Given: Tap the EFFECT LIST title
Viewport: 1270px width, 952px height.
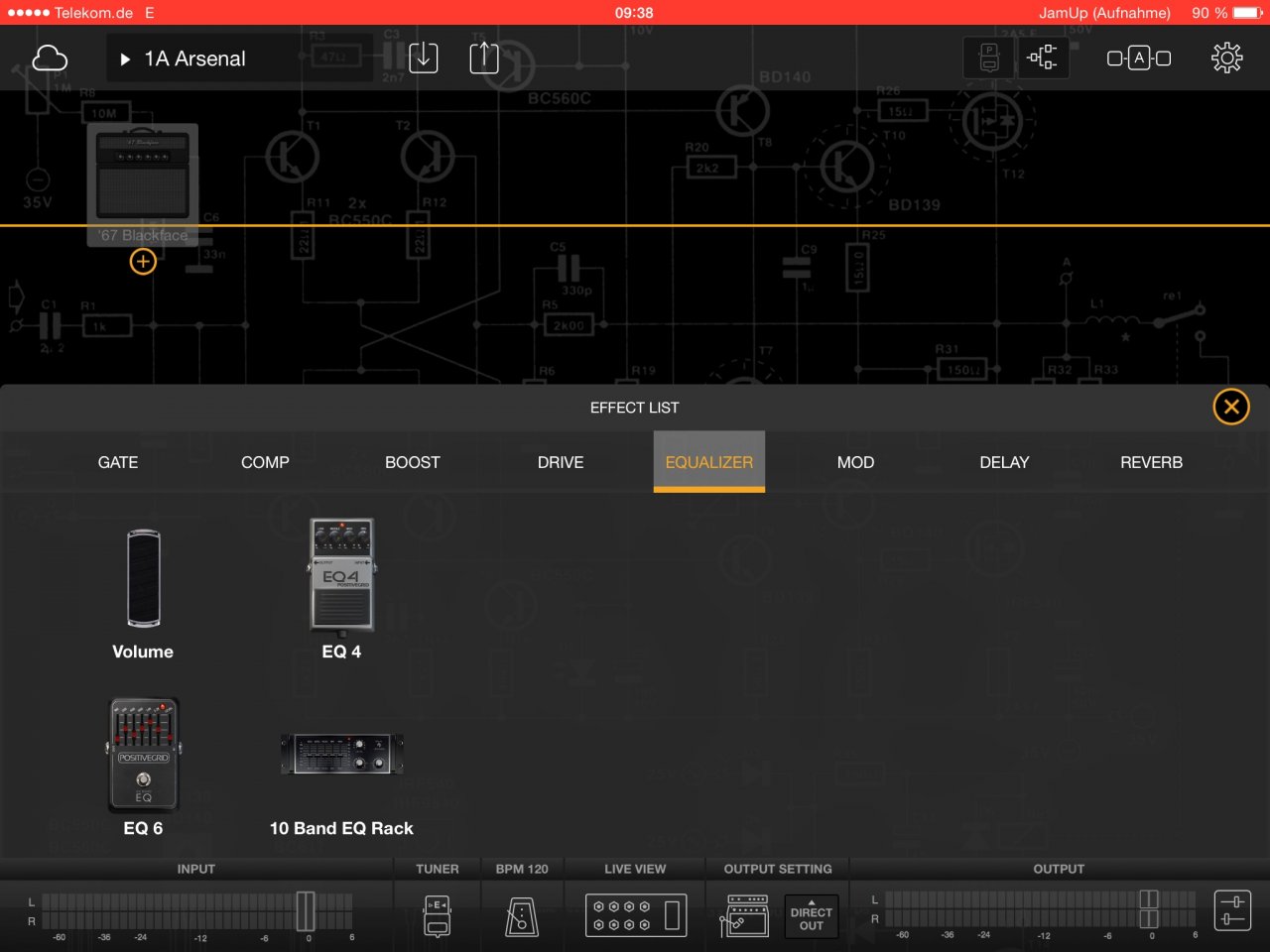Looking at the screenshot, I should point(635,408).
